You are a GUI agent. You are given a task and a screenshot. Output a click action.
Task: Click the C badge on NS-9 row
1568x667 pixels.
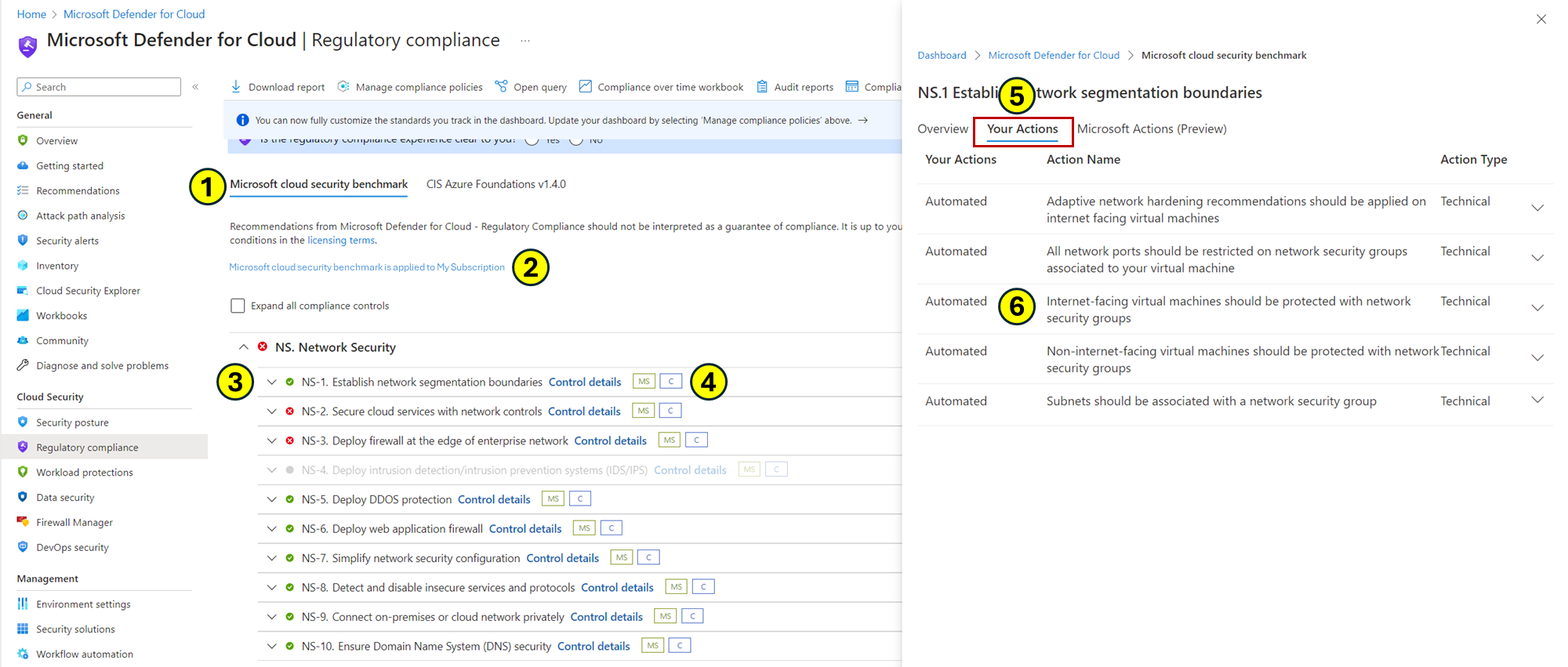[693, 616]
